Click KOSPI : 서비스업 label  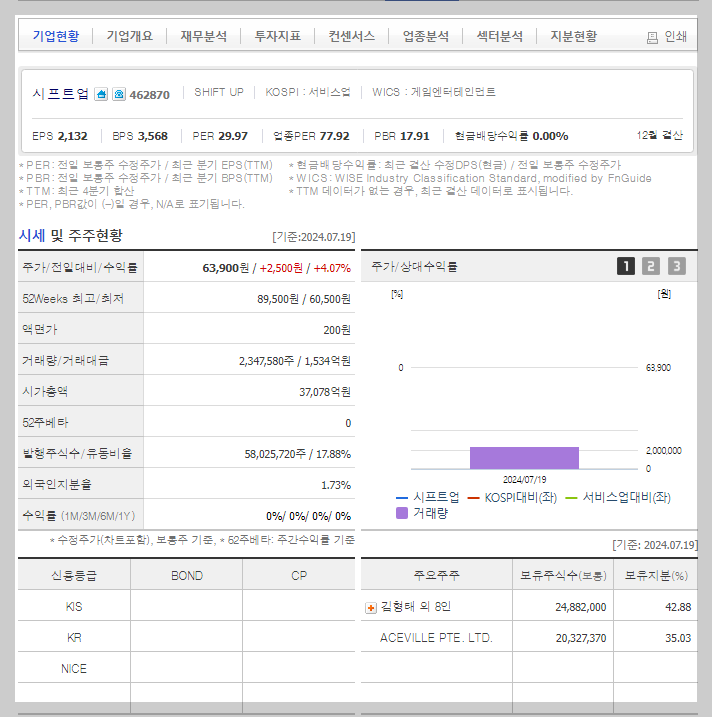308,92
